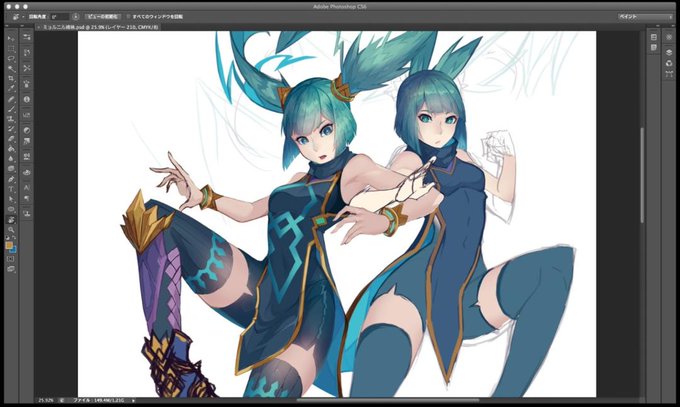
Task: Select the Path Selection tool
Action: pos(11,199)
